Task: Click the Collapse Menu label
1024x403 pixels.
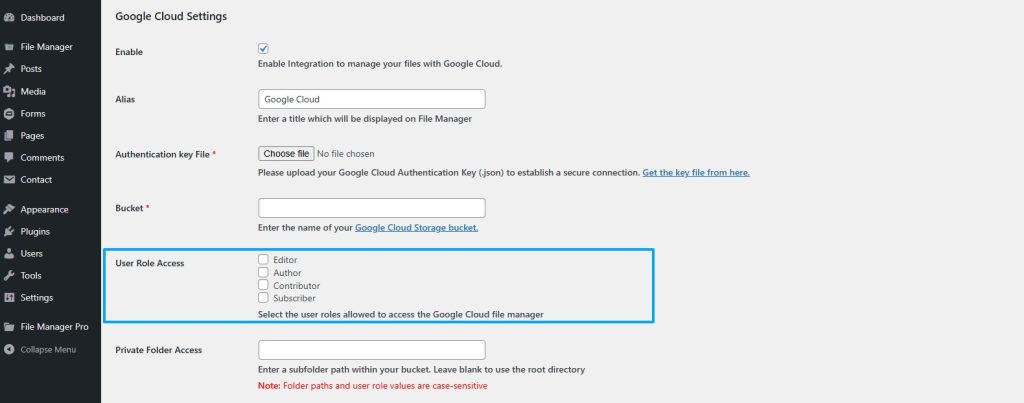Action: coord(48,349)
